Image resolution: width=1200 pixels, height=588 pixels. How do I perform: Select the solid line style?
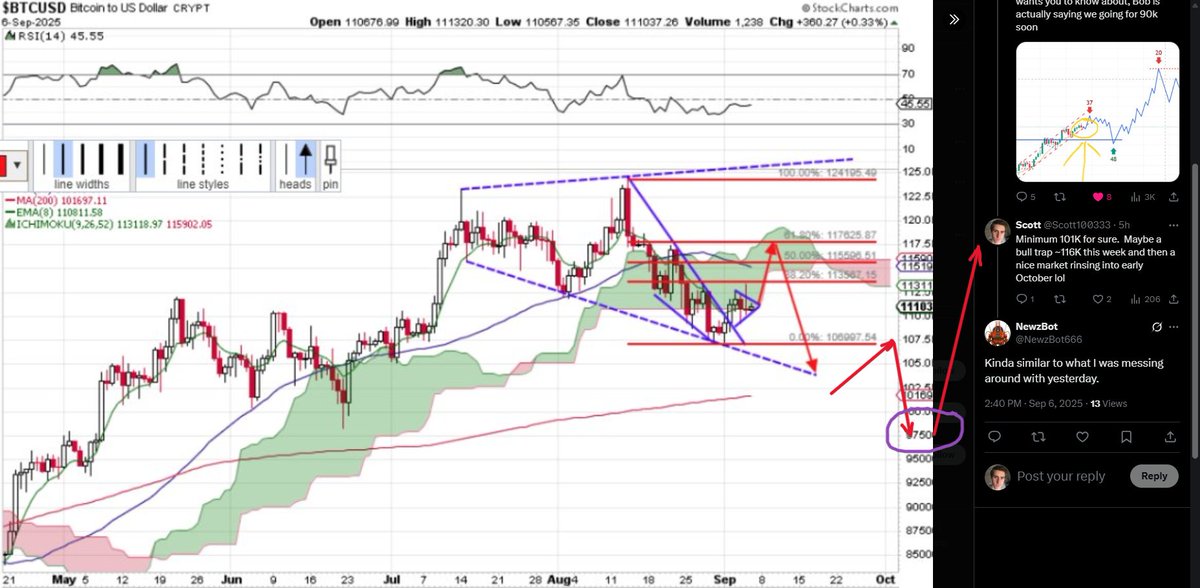point(145,159)
